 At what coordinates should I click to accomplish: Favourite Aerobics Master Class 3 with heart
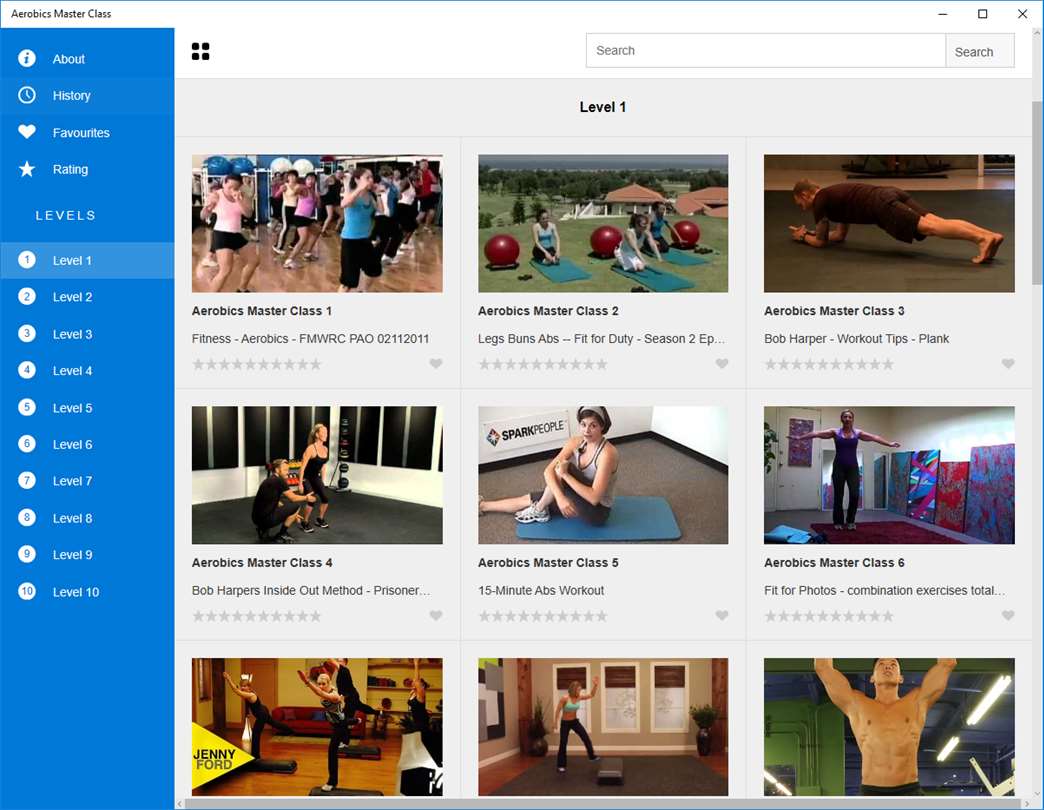[1008, 363]
